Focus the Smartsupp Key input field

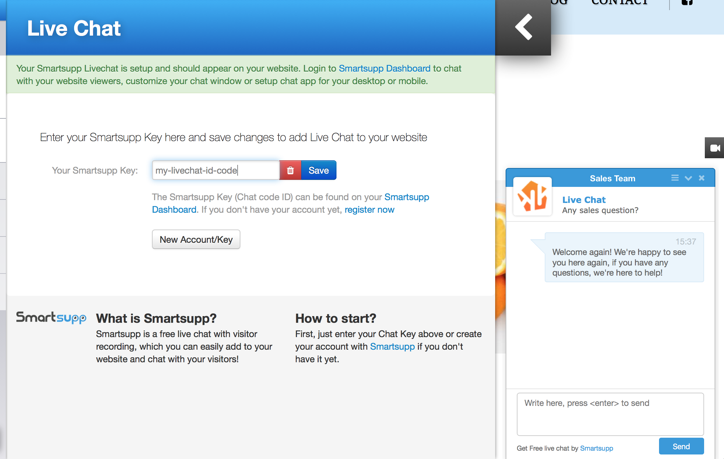click(x=215, y=170)
